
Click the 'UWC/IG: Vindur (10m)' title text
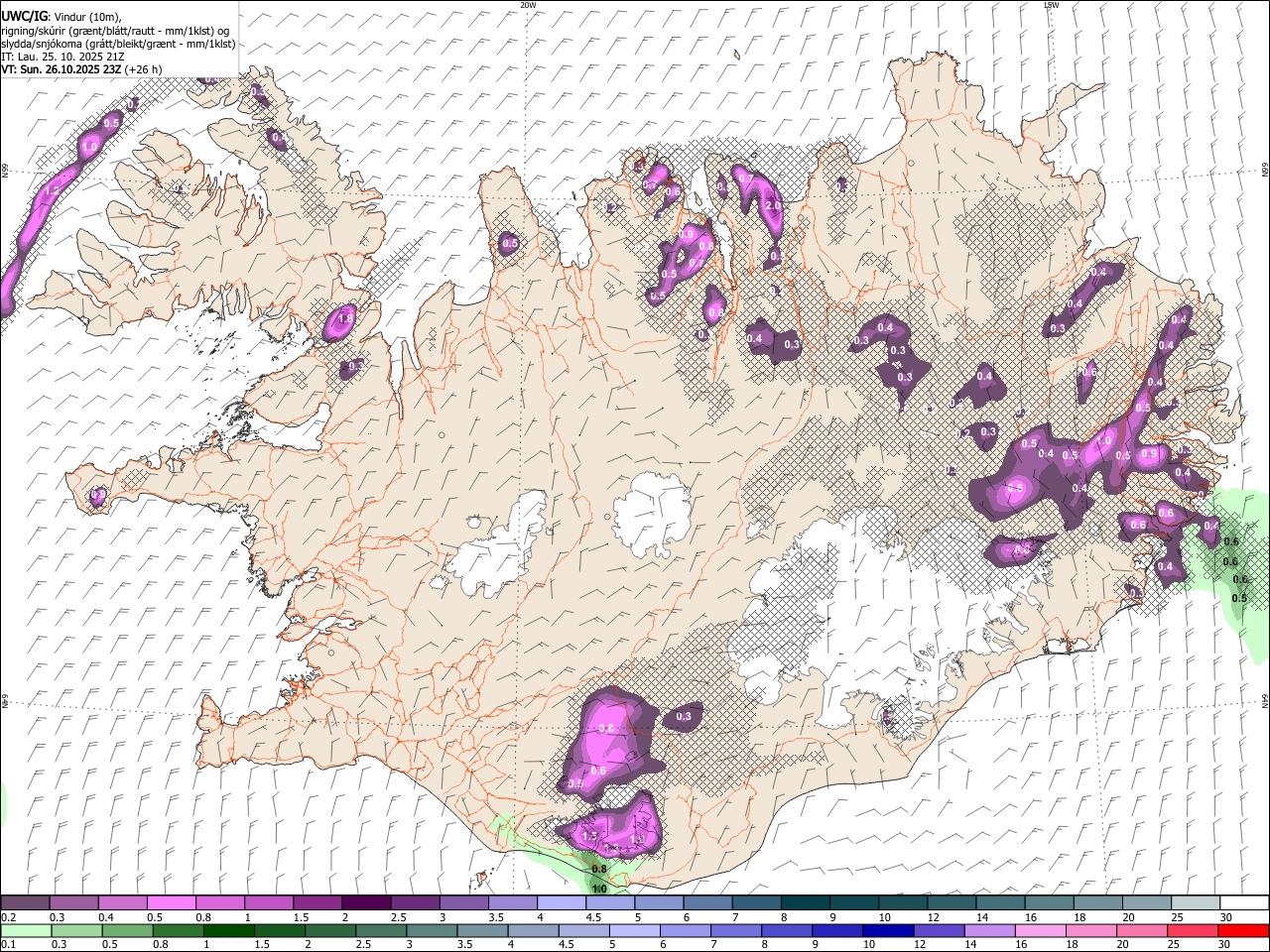coord(62,17)
